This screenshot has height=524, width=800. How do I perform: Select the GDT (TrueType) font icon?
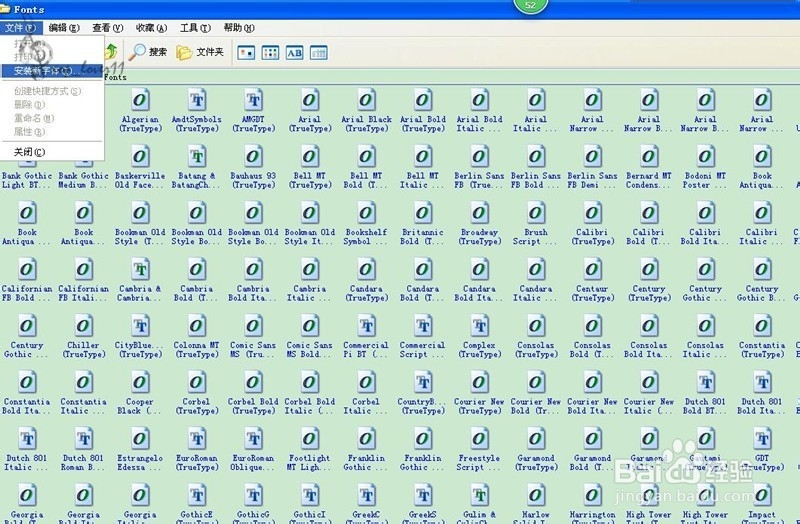pyautogui.click(x=762, y=439)
